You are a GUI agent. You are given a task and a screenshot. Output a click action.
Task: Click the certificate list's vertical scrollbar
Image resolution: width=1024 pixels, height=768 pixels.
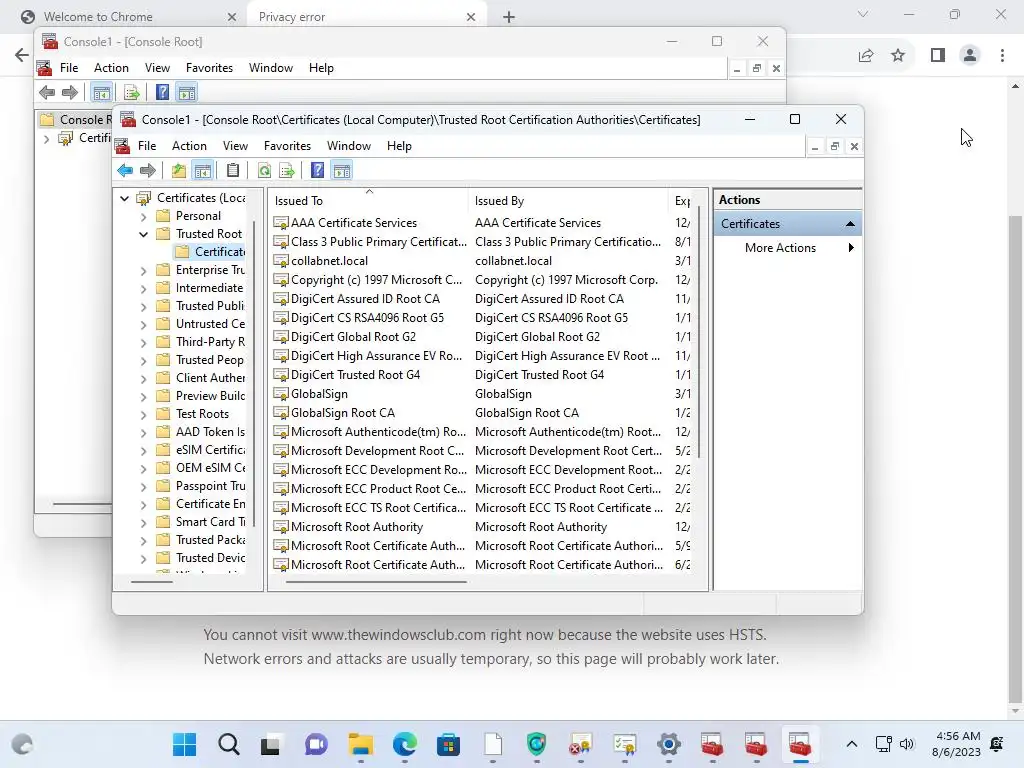pyautogui.click(x=699, y=333)
